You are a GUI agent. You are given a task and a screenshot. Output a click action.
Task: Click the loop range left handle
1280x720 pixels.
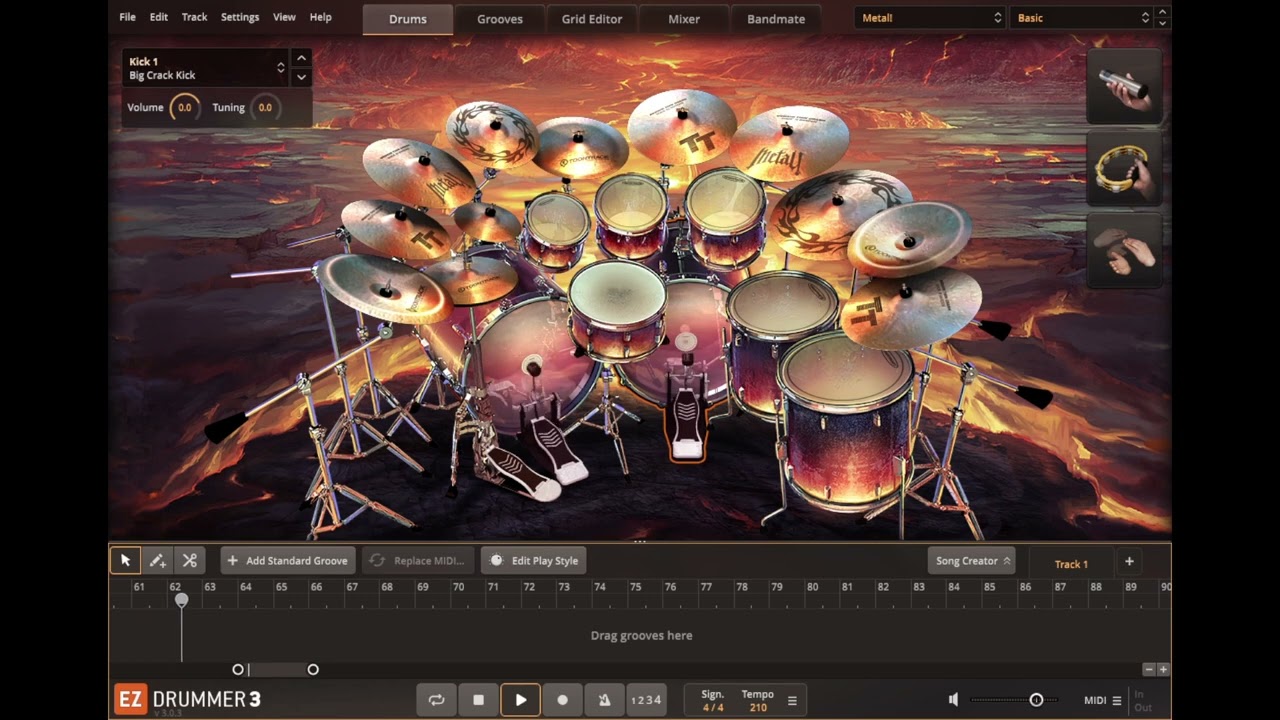click(x=238, y=670)
